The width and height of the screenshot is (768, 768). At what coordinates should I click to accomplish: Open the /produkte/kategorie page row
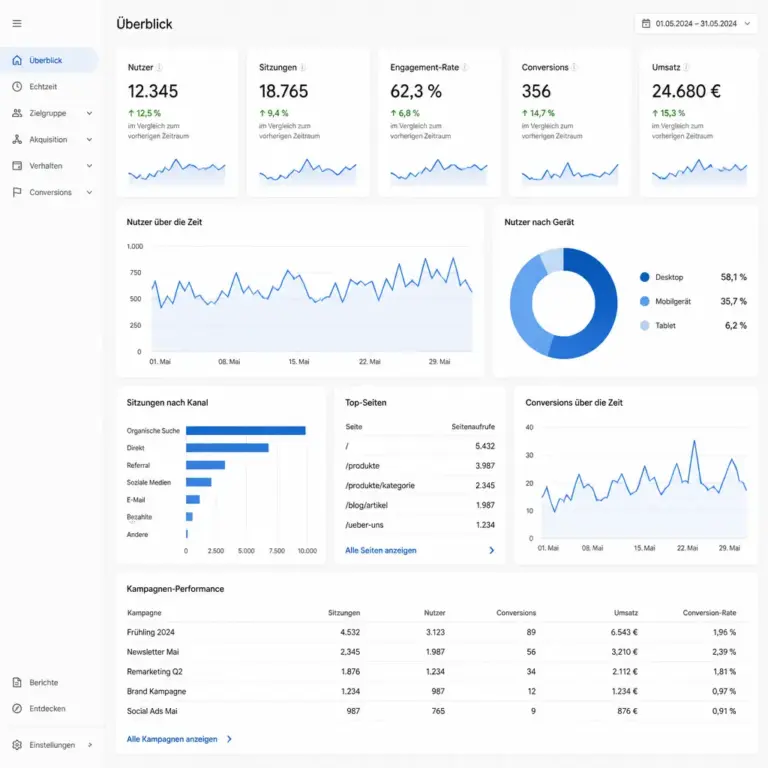(x=420, y=485)
